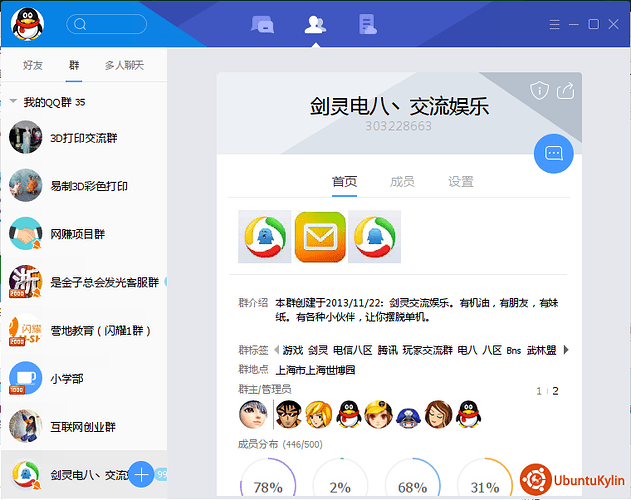Select the 是金子总会发光客服群 group
Screen dimensions: 631x500
(x=84, y=282)
